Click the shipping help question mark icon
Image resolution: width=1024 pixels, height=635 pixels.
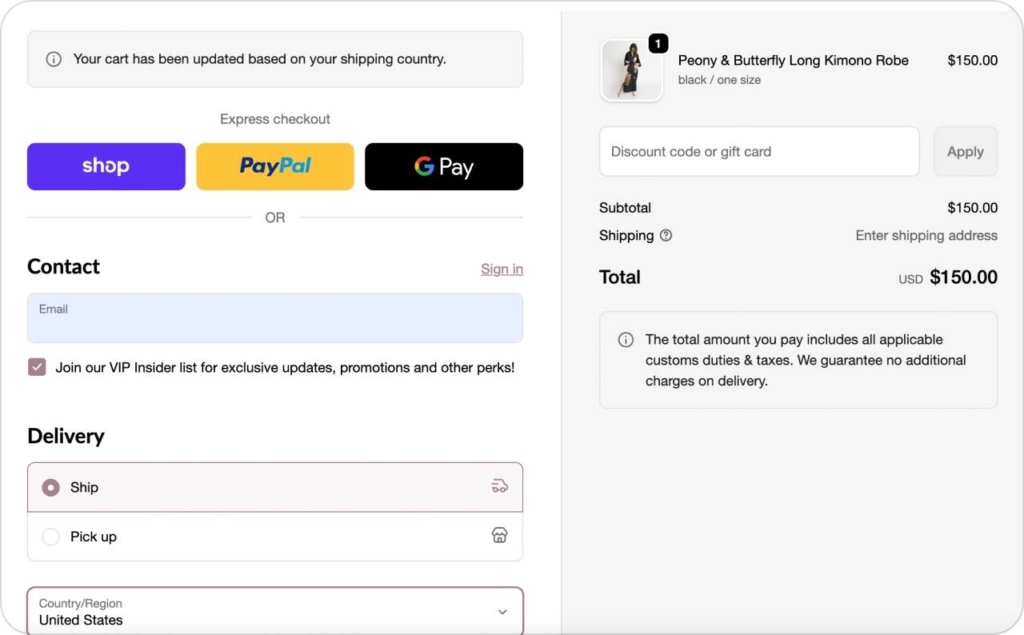tap(666, 236)
